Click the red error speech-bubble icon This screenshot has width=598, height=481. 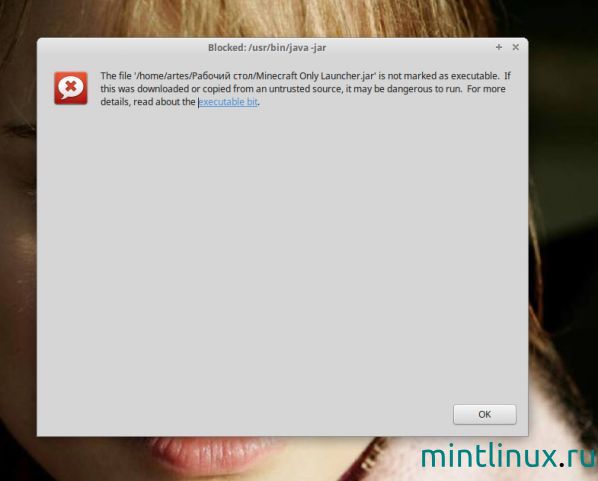[71, 88]
